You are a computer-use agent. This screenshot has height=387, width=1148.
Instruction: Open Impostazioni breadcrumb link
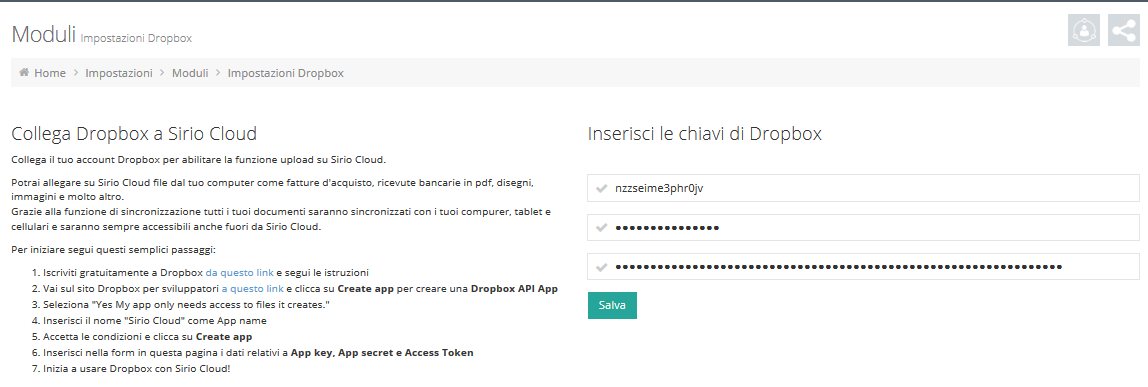(x=119, y=73)
